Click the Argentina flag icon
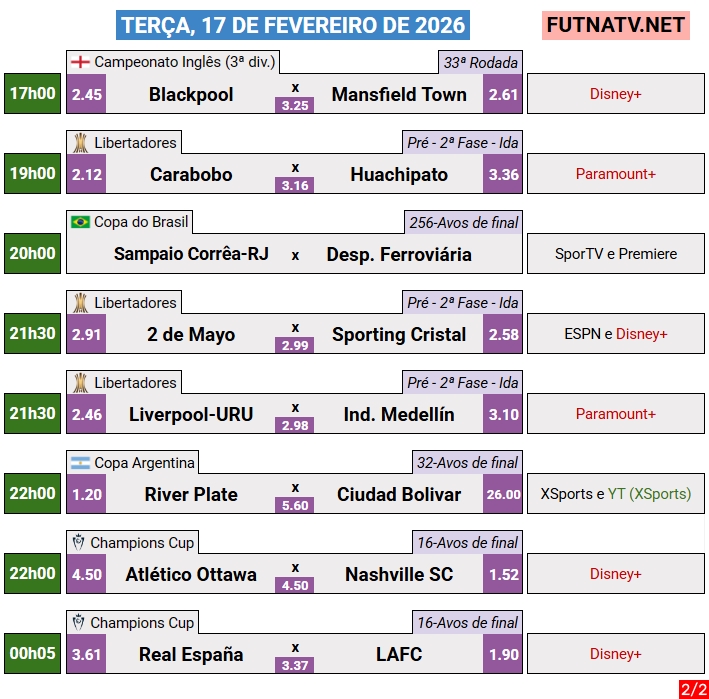This screenshot has height=699, width=709. 80,463
